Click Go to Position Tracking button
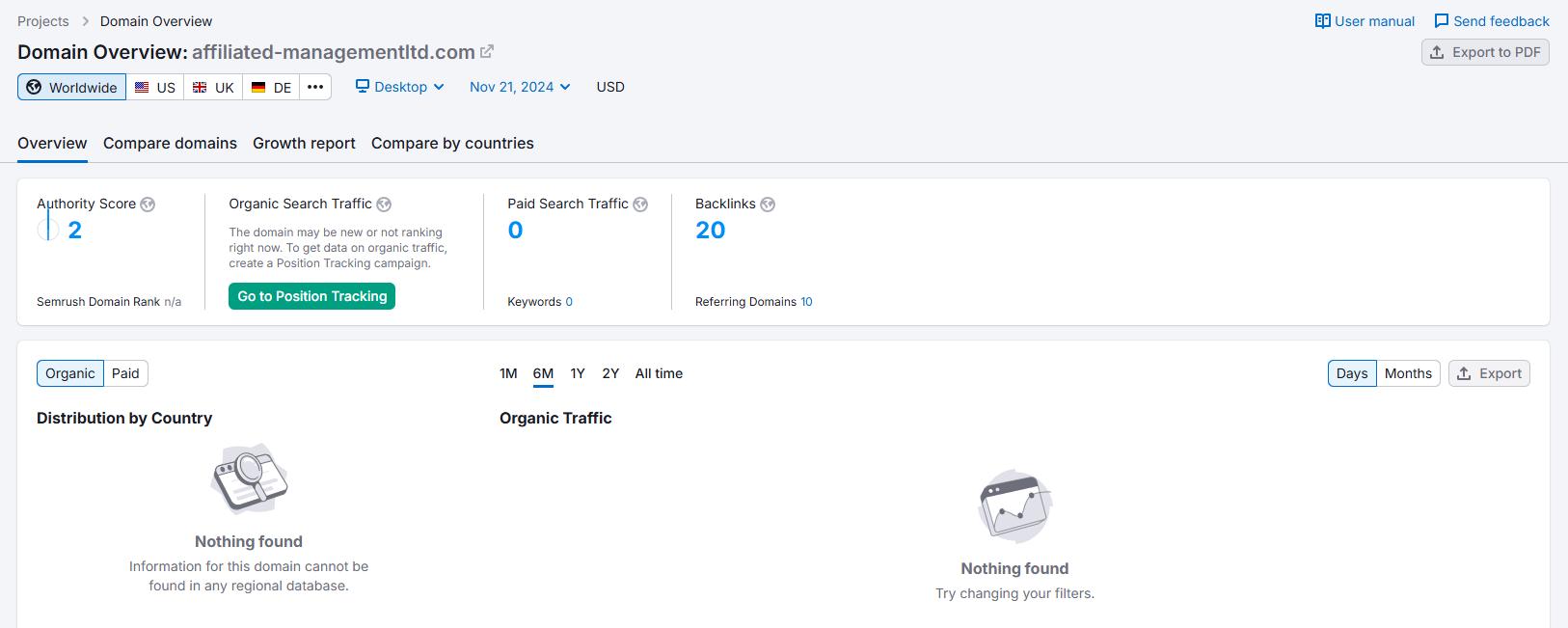The width and height of the screenshot is (1568, 628). coord(311,296)
